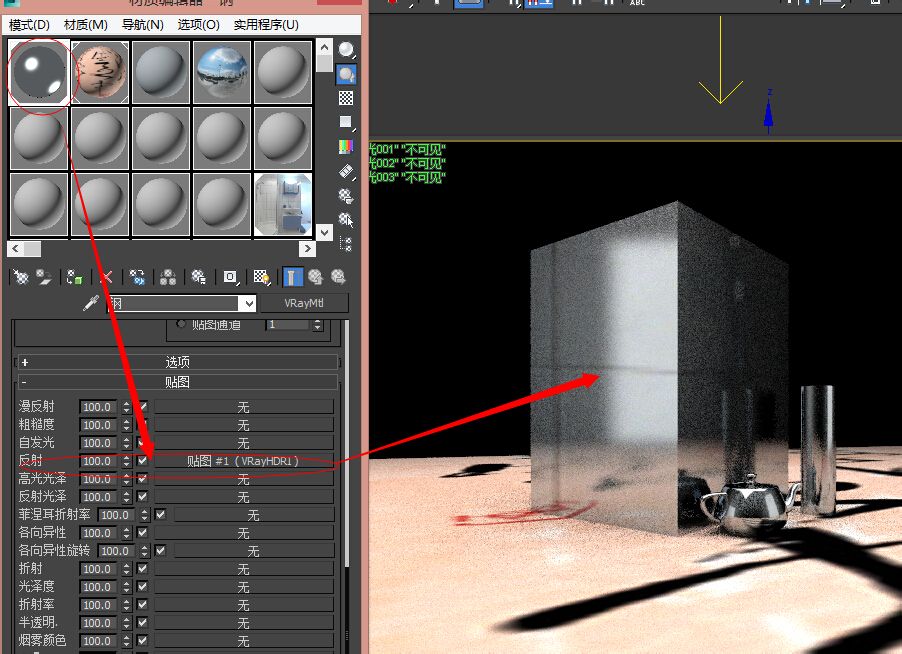
Task: Click the VRayMtl material type button
Action: point(304,303)
